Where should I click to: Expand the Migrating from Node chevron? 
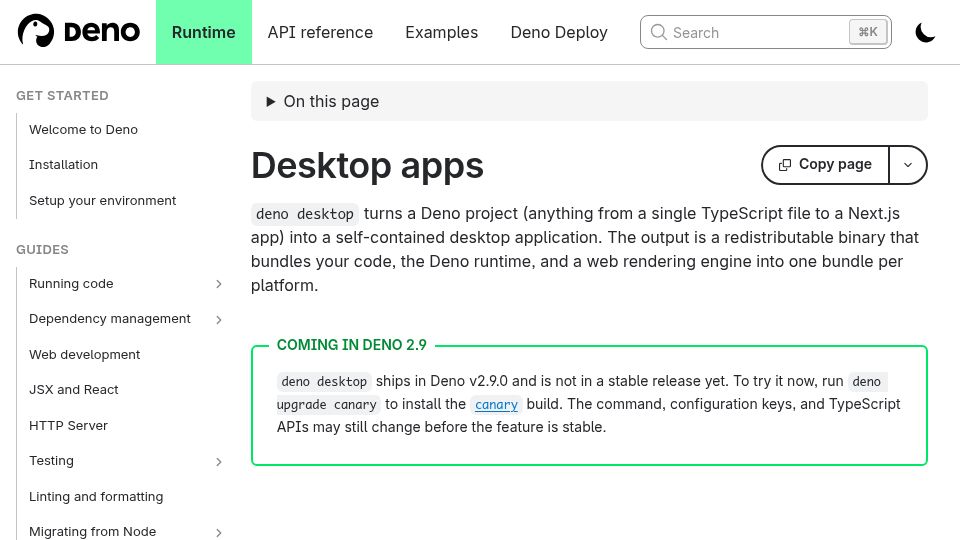[219, 533]
